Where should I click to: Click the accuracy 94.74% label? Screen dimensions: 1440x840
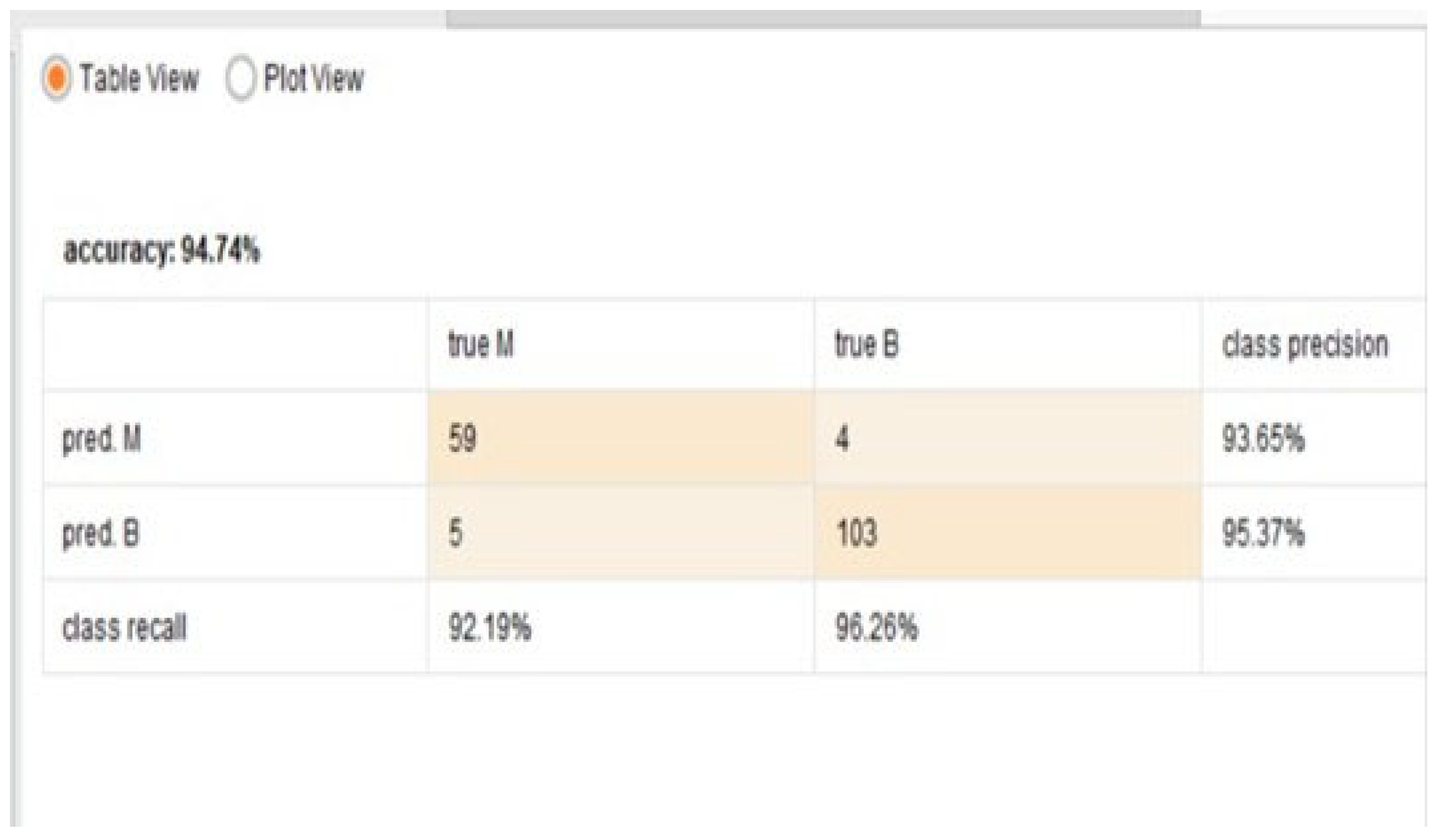point(162,251)
